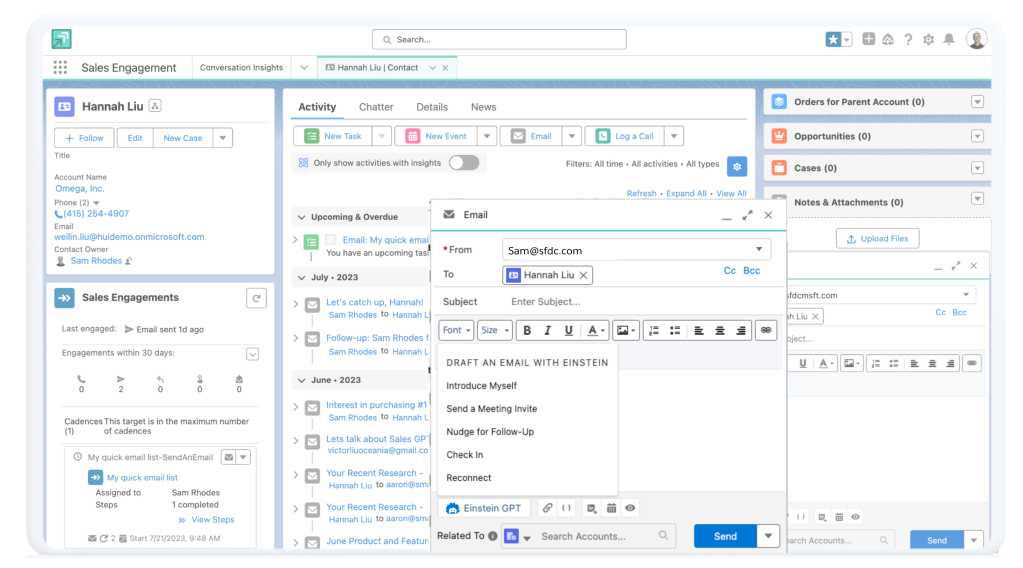Collapse the Upcoming & Overdue section

pyautogui.click(x=301, y=217)
